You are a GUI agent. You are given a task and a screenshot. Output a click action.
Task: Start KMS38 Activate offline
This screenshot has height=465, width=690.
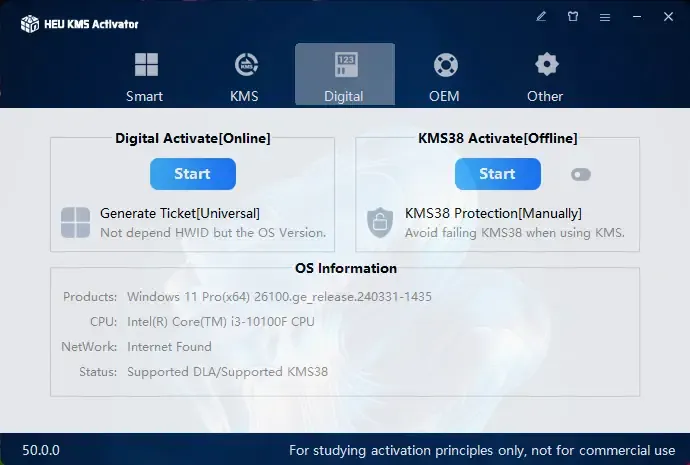(x=498, y=174)
